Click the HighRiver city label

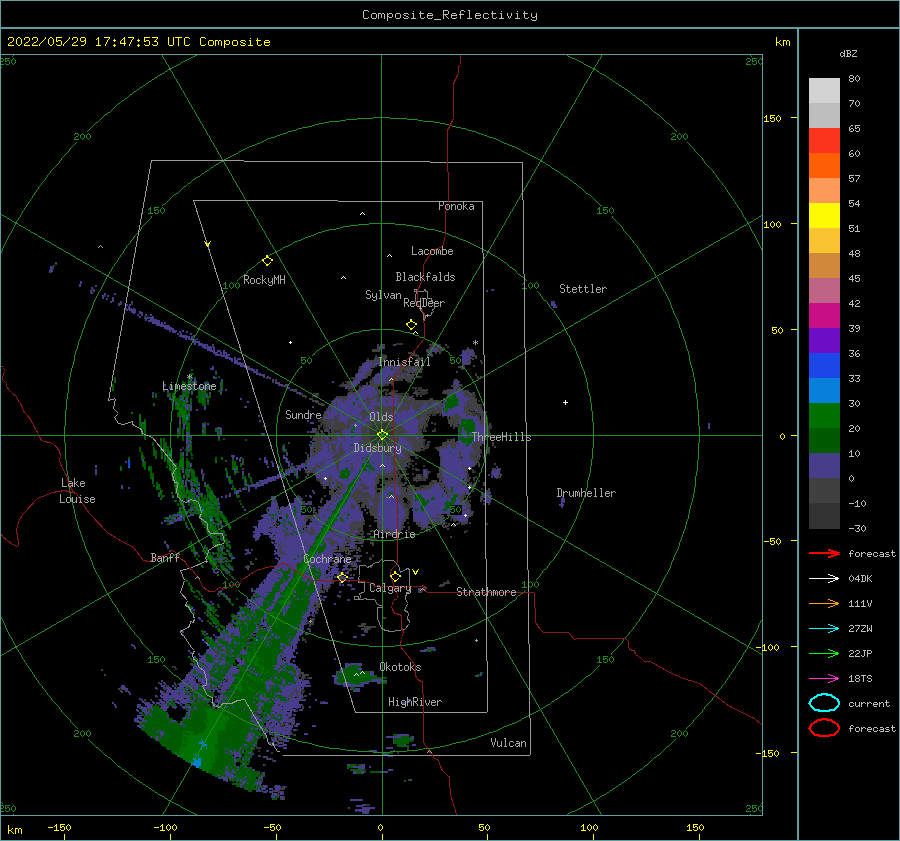tap(415, 702)
